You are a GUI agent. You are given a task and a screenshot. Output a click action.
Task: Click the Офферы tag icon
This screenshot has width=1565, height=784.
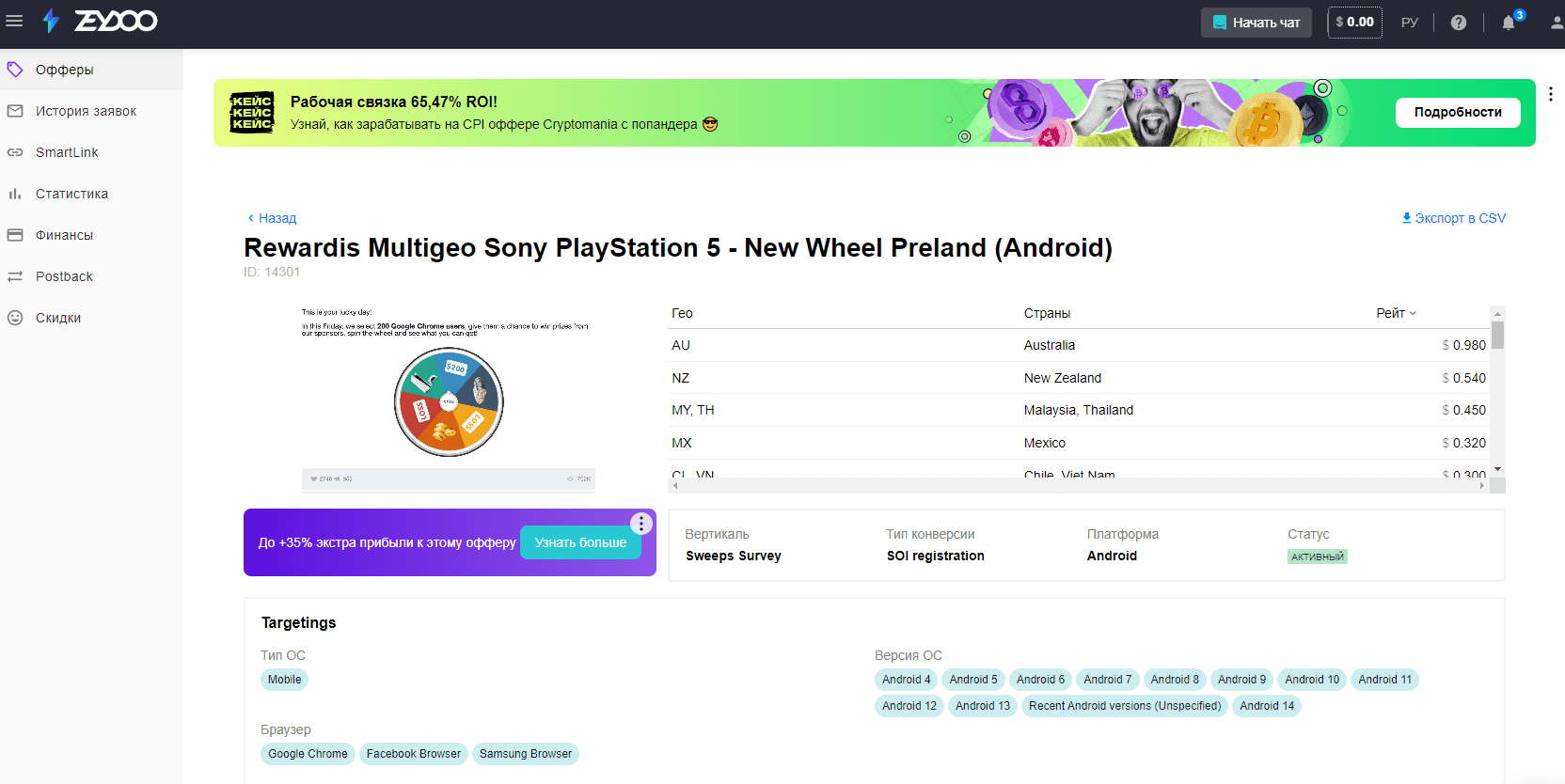[15, 70]
